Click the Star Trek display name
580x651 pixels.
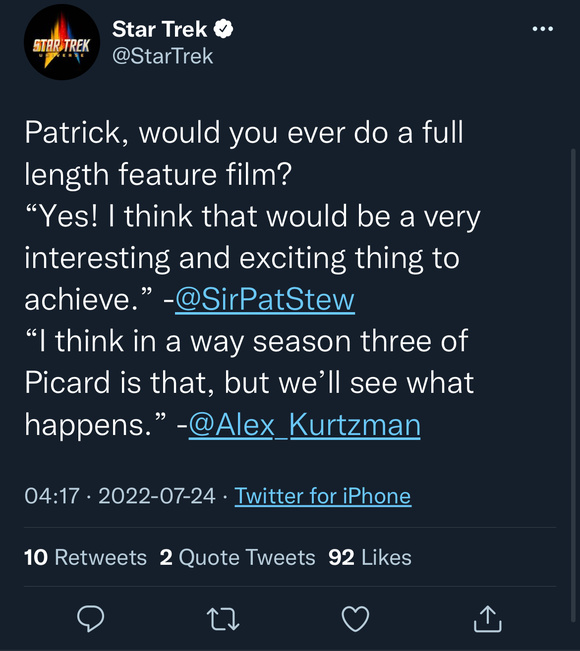pos(159,29)
